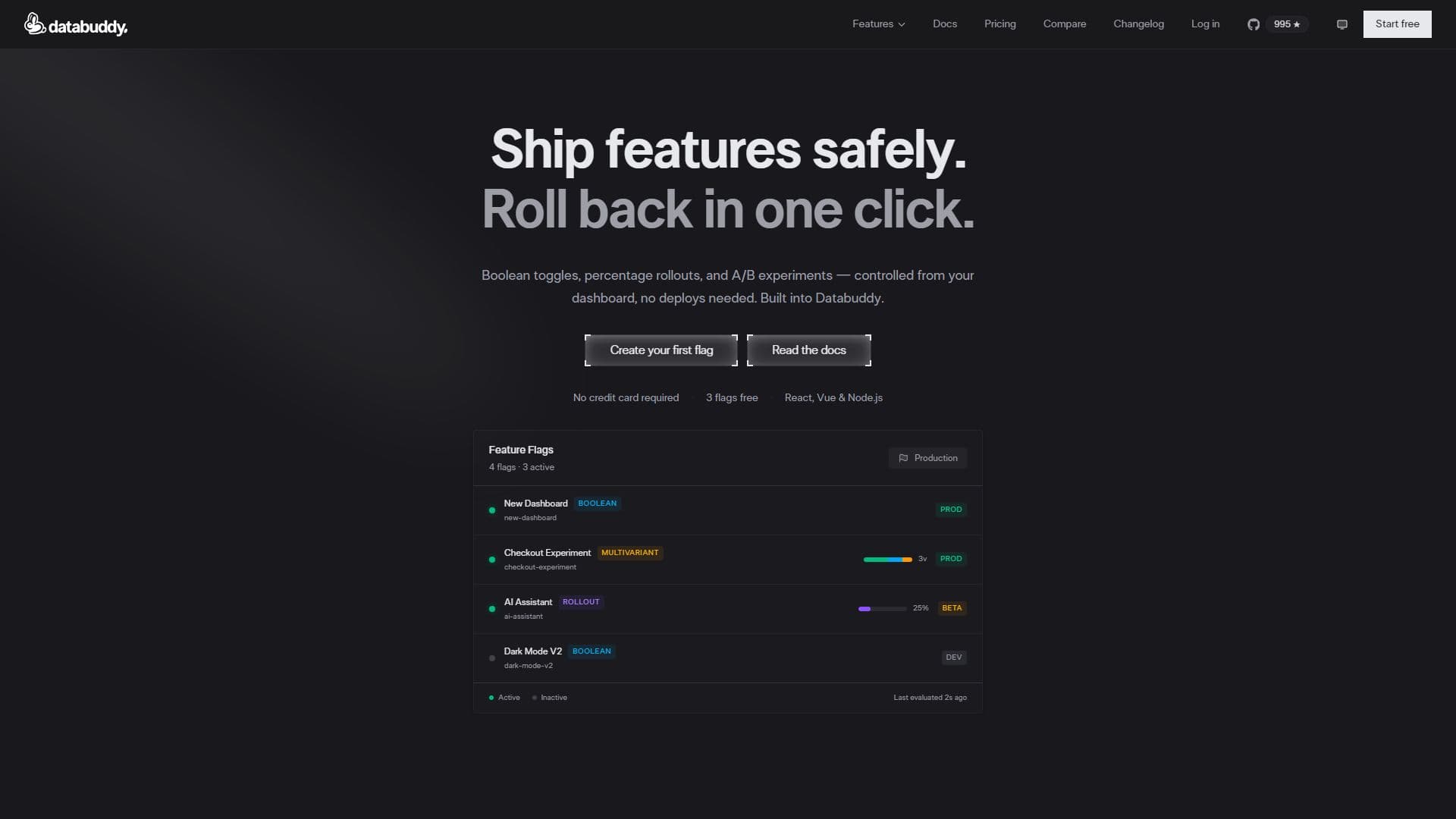Click the Feature Flags panel heading
Viewport: 1456px width, 819px height.
[x=521, y=450]
